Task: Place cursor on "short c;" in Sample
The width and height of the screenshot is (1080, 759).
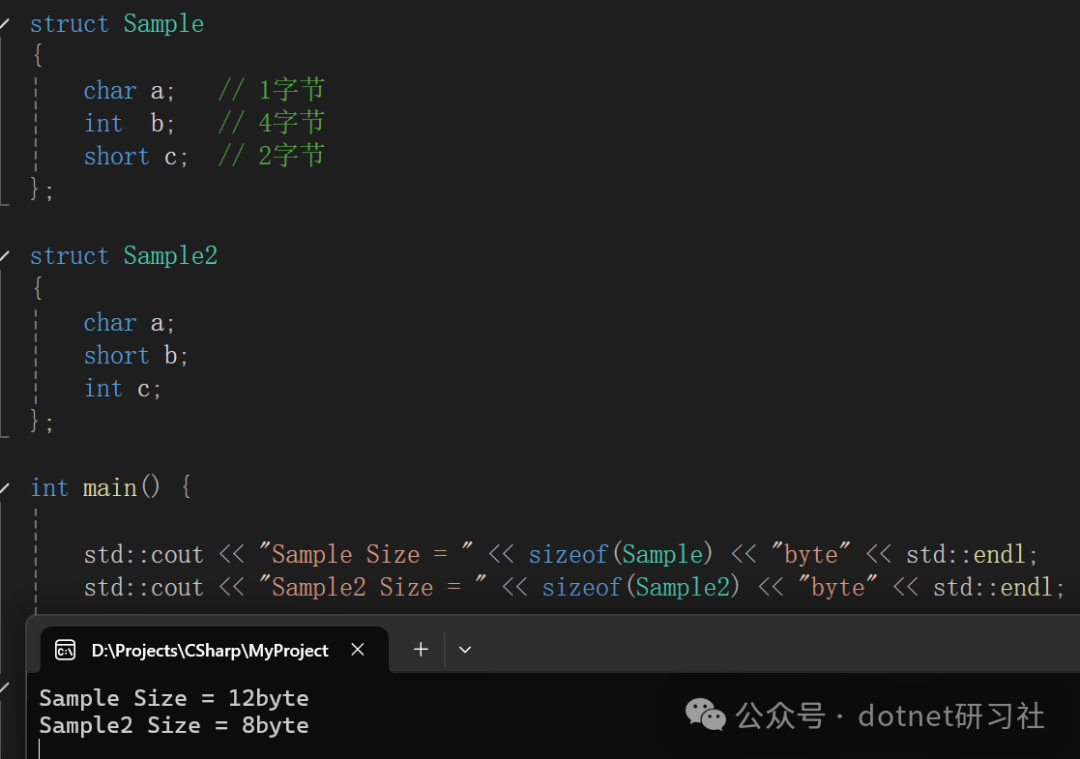Action: click(x=136, y=157)
